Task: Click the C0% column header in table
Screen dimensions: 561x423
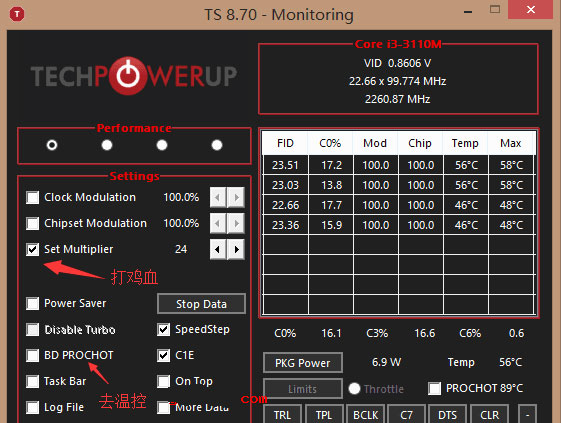Action: click(330, 143)
